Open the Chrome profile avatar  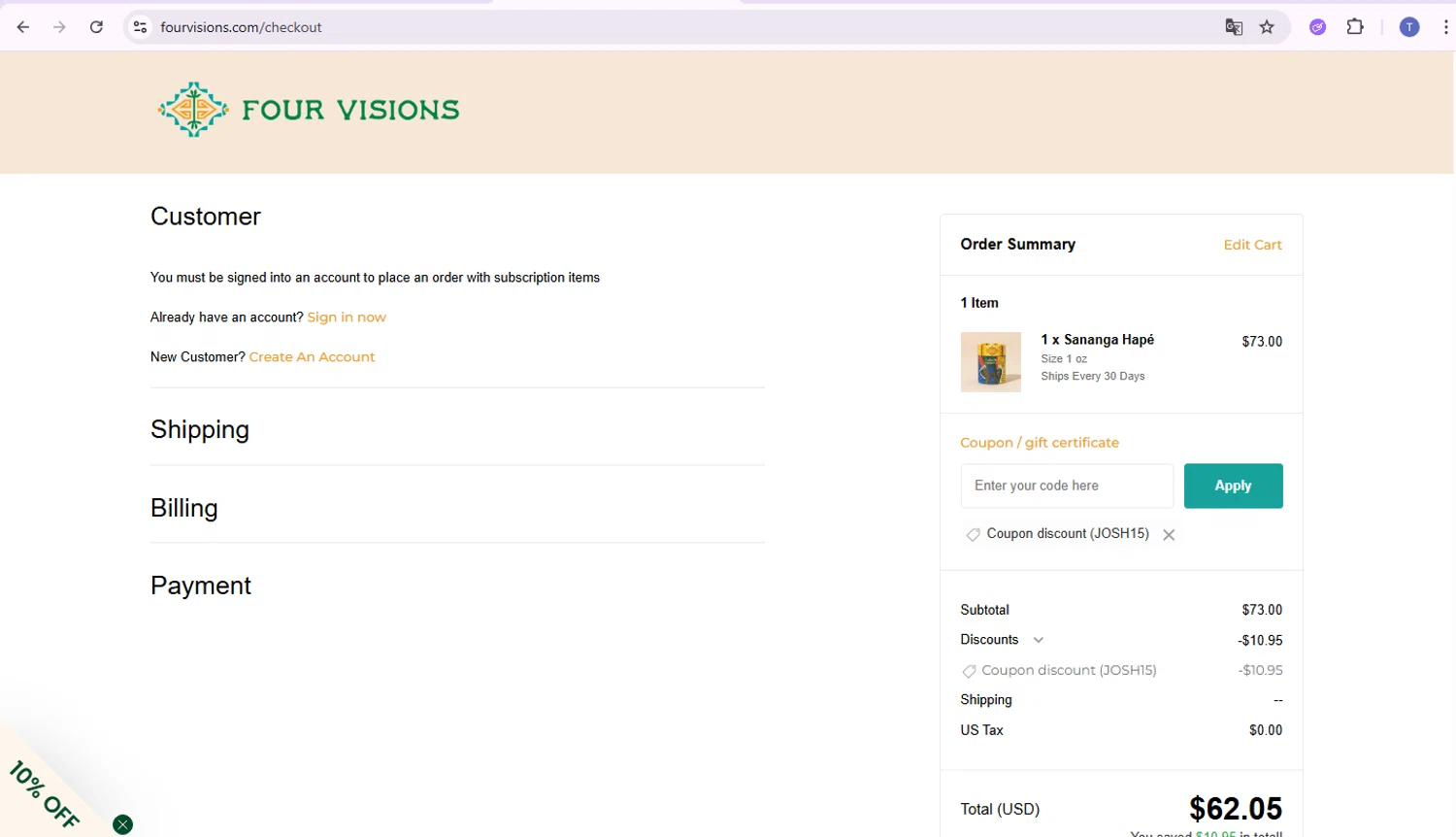pyautogui.click(x=1409, y=27)
